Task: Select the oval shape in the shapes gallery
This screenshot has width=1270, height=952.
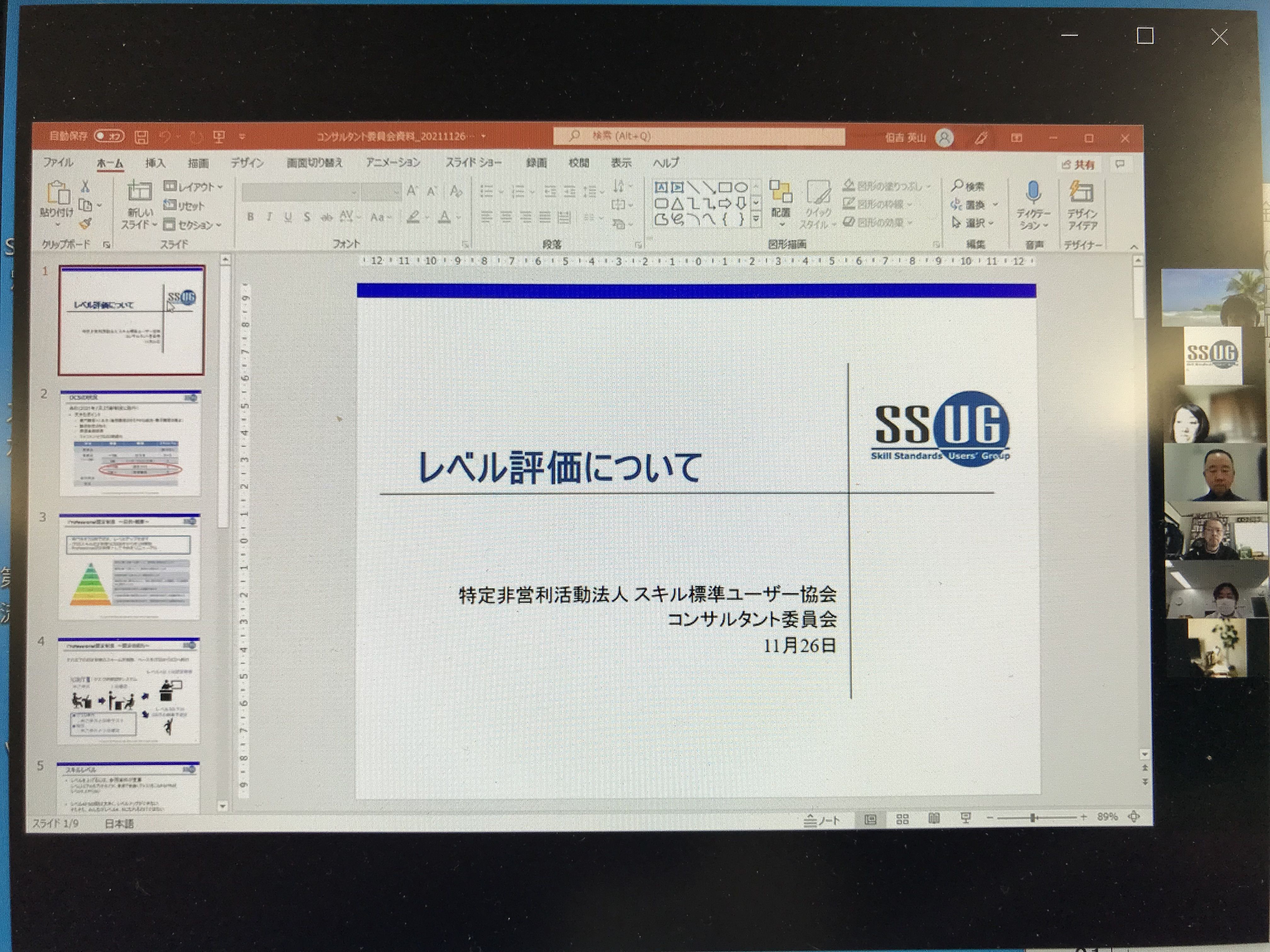Action: (741, 187)
